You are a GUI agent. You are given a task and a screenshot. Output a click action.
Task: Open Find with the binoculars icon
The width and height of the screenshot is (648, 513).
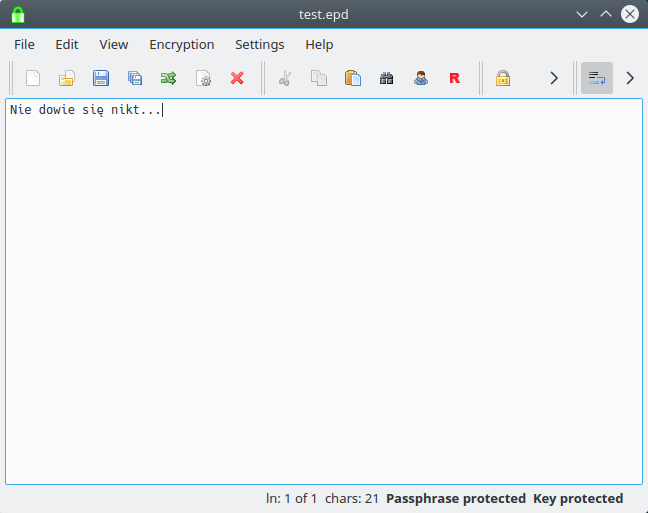pyautogui.click(x=386, y=78)
